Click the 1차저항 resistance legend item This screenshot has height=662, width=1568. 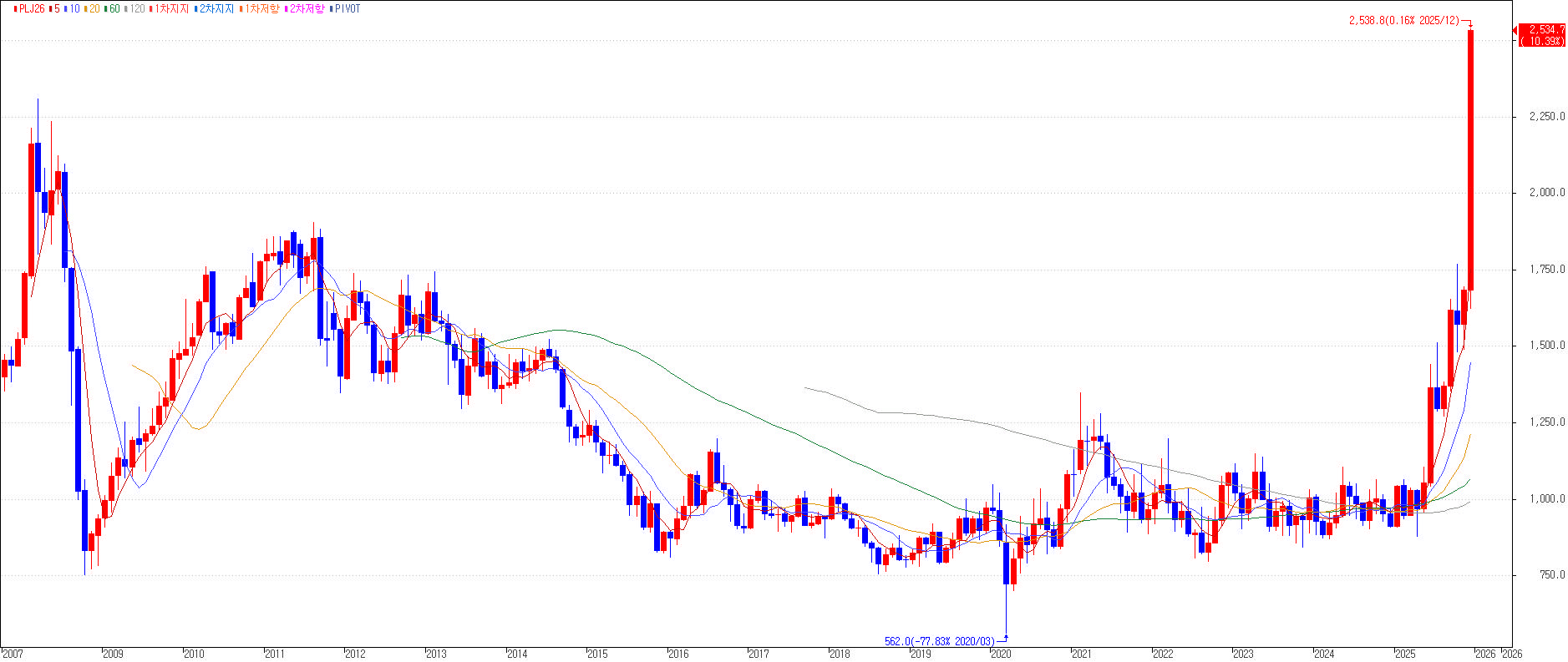(261, 9)
